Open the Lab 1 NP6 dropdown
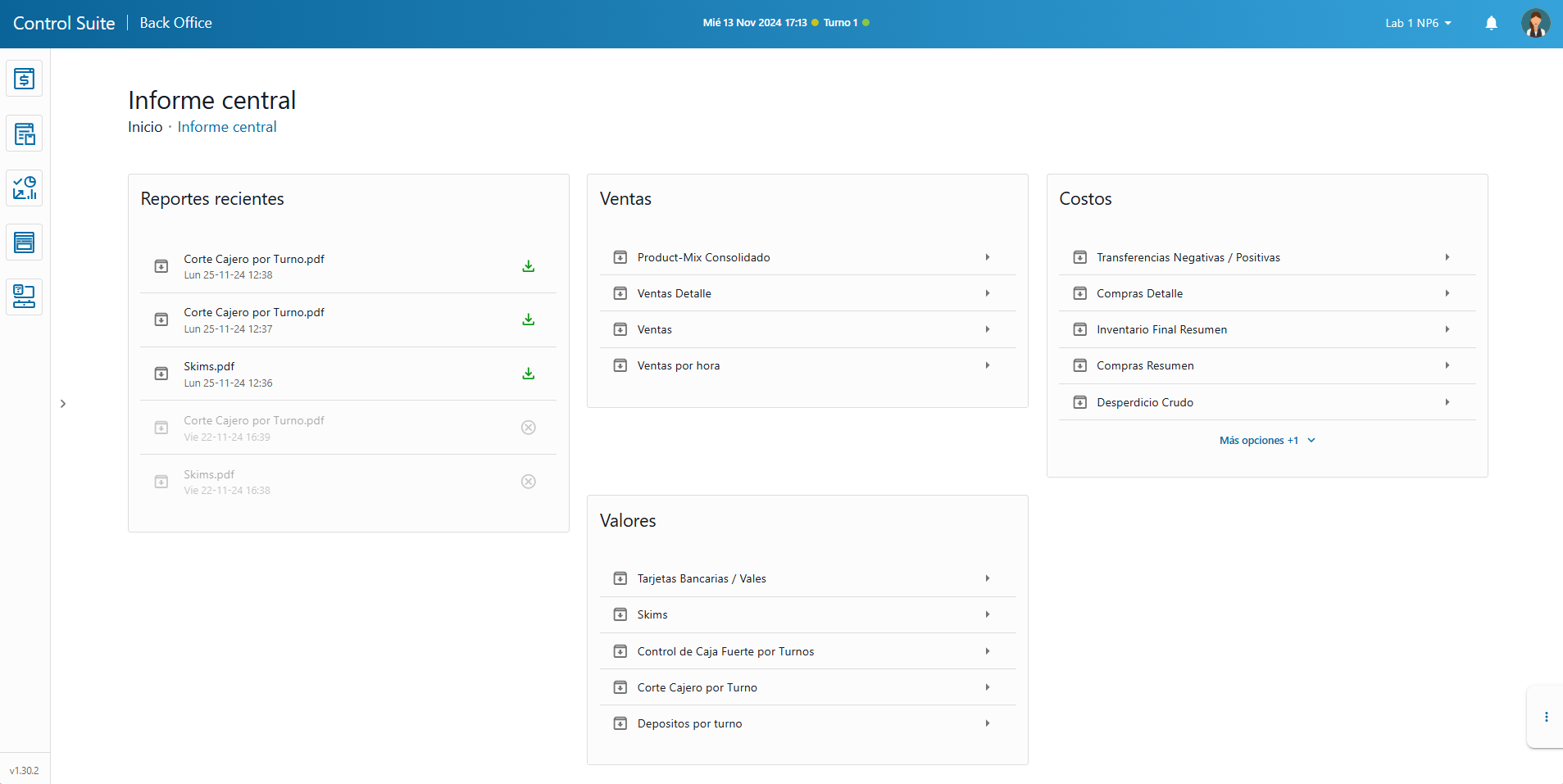Image resolution: width=1563 pixels, height=784 pixels. point(1417,23)
